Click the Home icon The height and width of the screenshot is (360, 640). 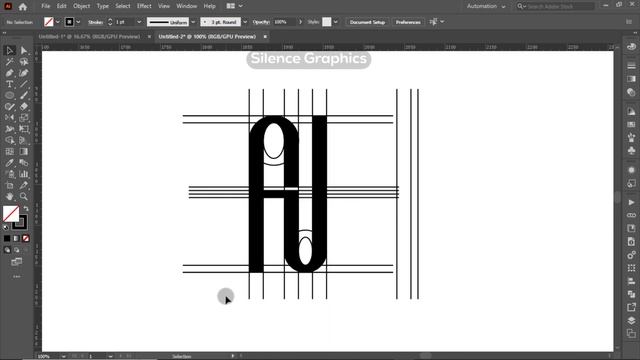point(23,7)
